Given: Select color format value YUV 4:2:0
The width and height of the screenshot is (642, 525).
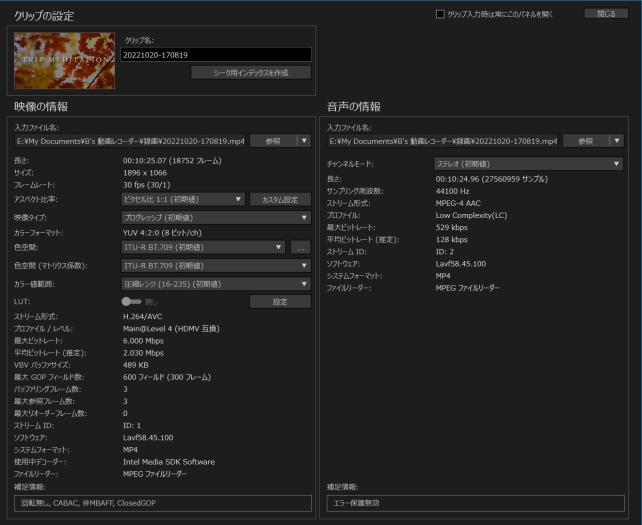Looking at the screenshot, I should [162, 233].
